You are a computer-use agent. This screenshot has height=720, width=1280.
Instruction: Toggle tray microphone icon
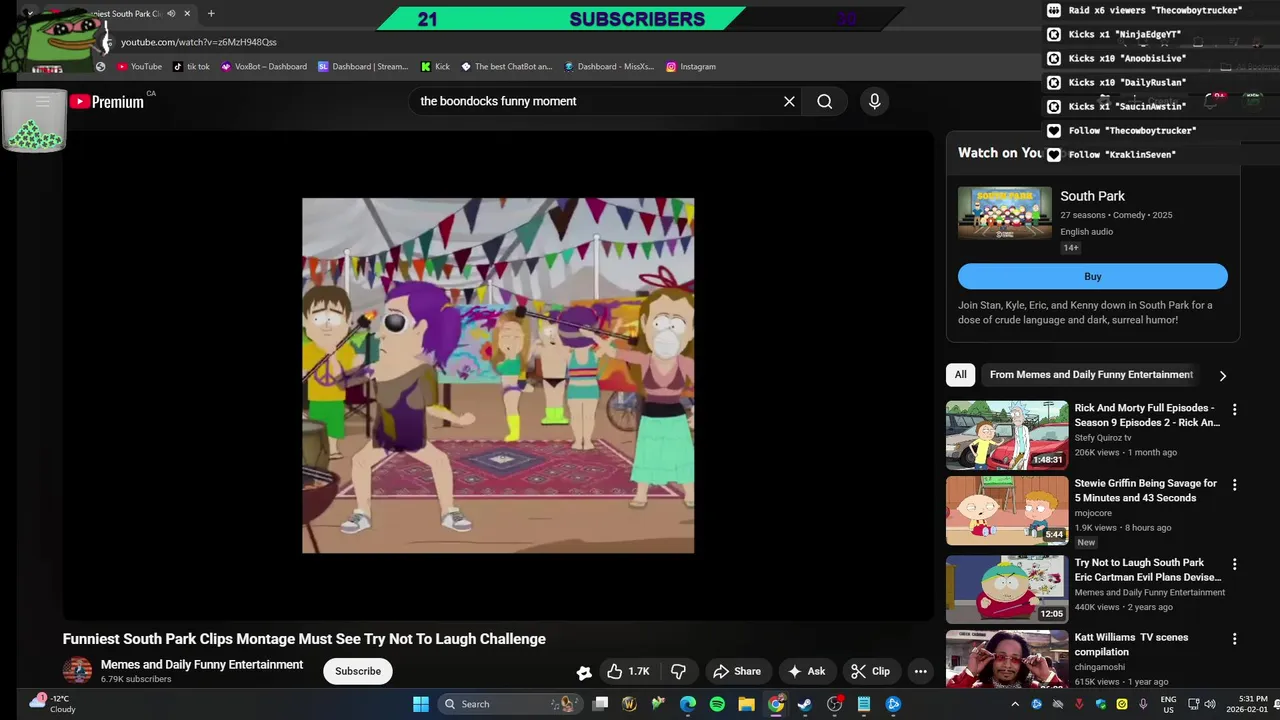(x=1143, y=704)
